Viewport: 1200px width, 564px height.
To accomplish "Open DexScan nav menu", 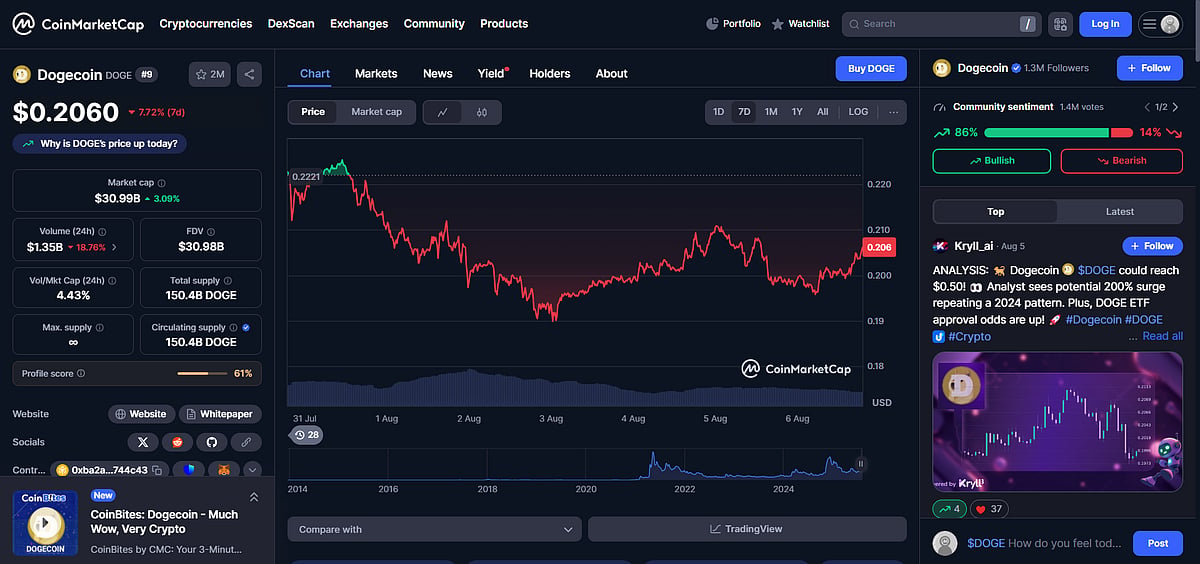I will coord(291,23).
